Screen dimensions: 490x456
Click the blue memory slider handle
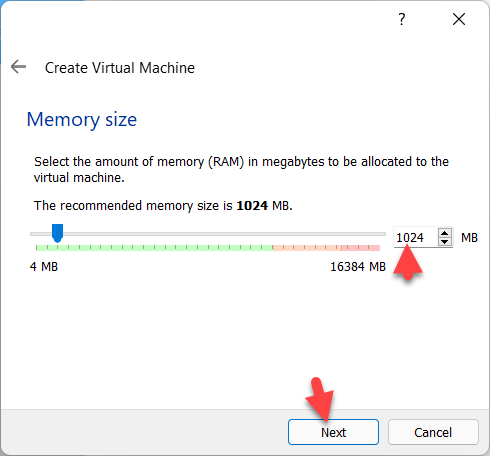click(x=57, y=233)
